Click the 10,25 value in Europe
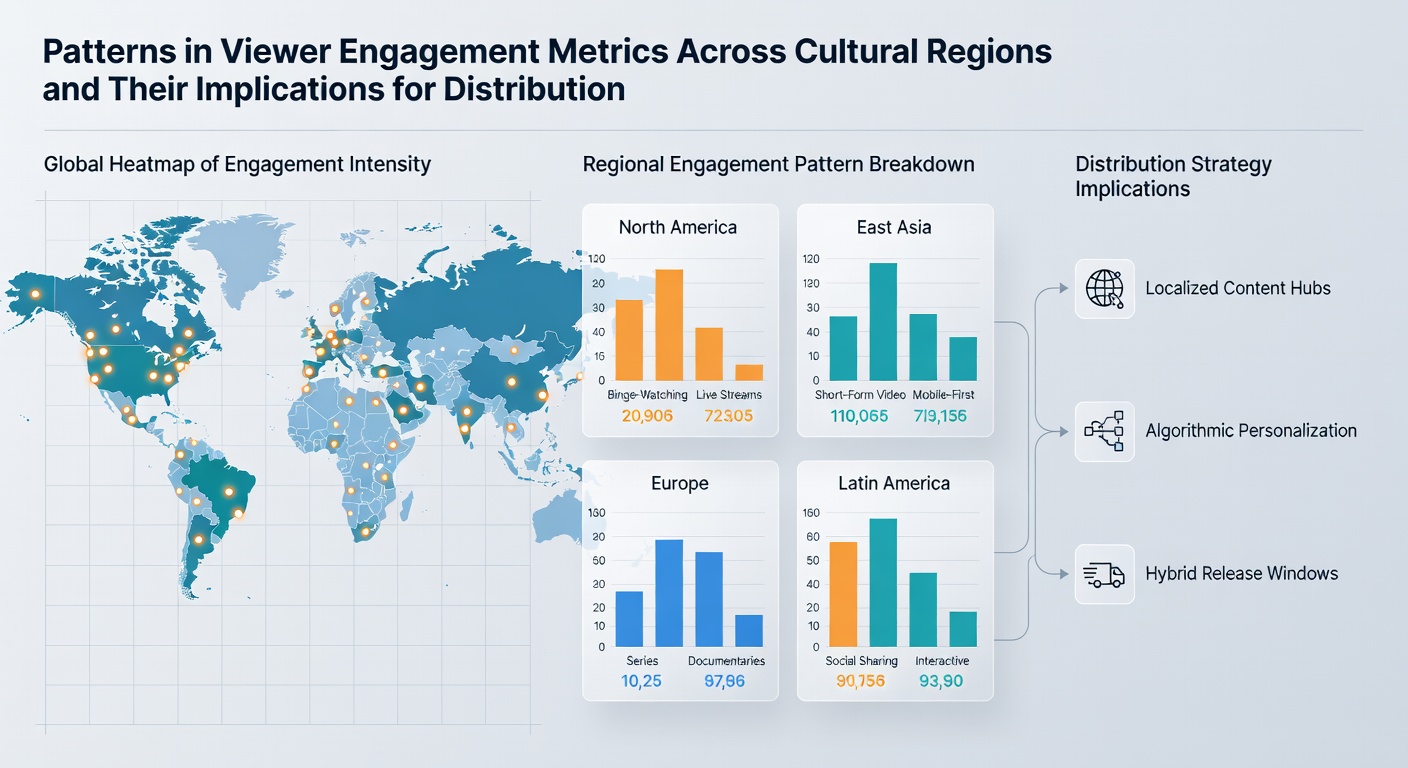Screen dimensions: 1408x768 [641, 682]
